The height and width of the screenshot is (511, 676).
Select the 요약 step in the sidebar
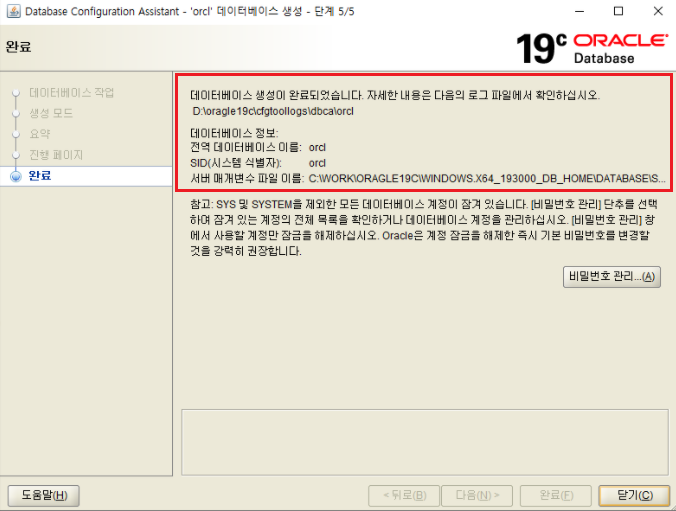(x=39, y=134)
